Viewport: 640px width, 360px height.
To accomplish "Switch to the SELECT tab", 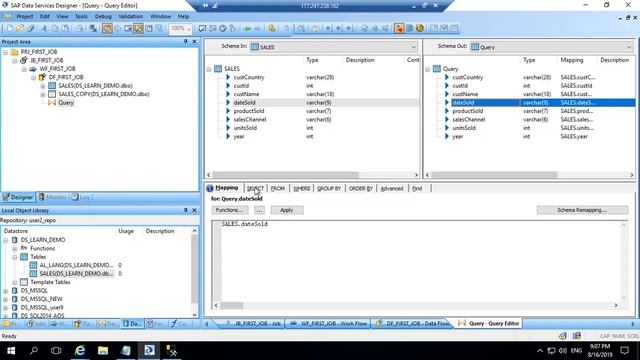I will 255,188.
